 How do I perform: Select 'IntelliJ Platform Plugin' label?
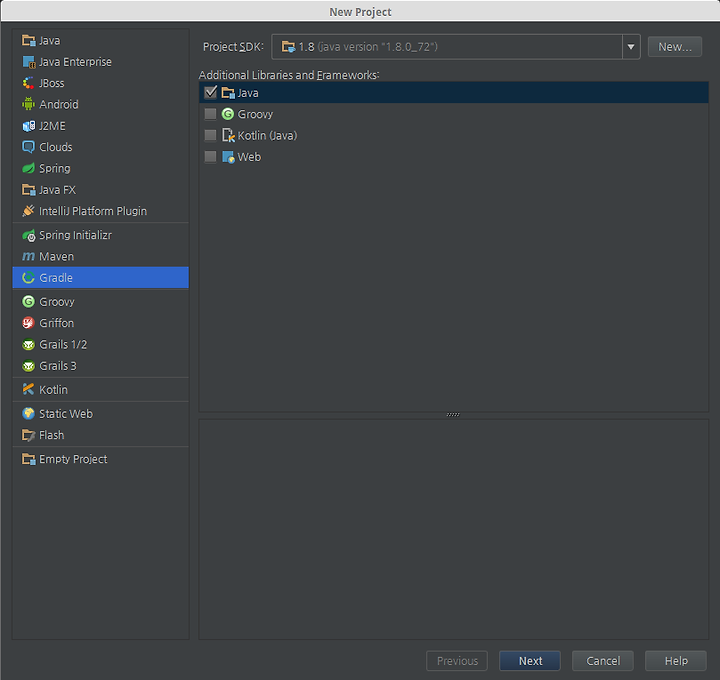[x=93, y=211]
